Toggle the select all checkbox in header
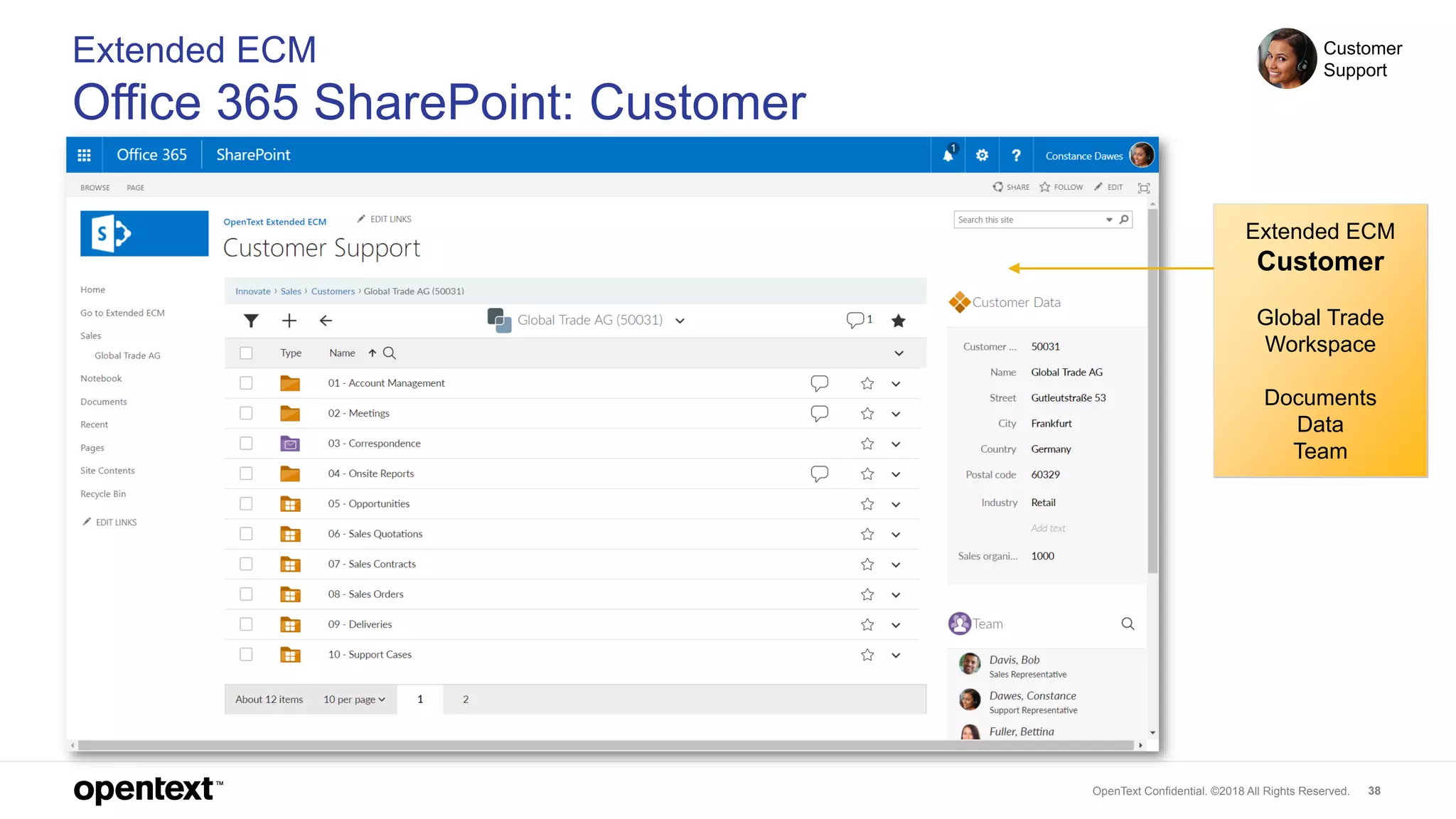Viewport: 1456px width, 819px height. [246, 353]
